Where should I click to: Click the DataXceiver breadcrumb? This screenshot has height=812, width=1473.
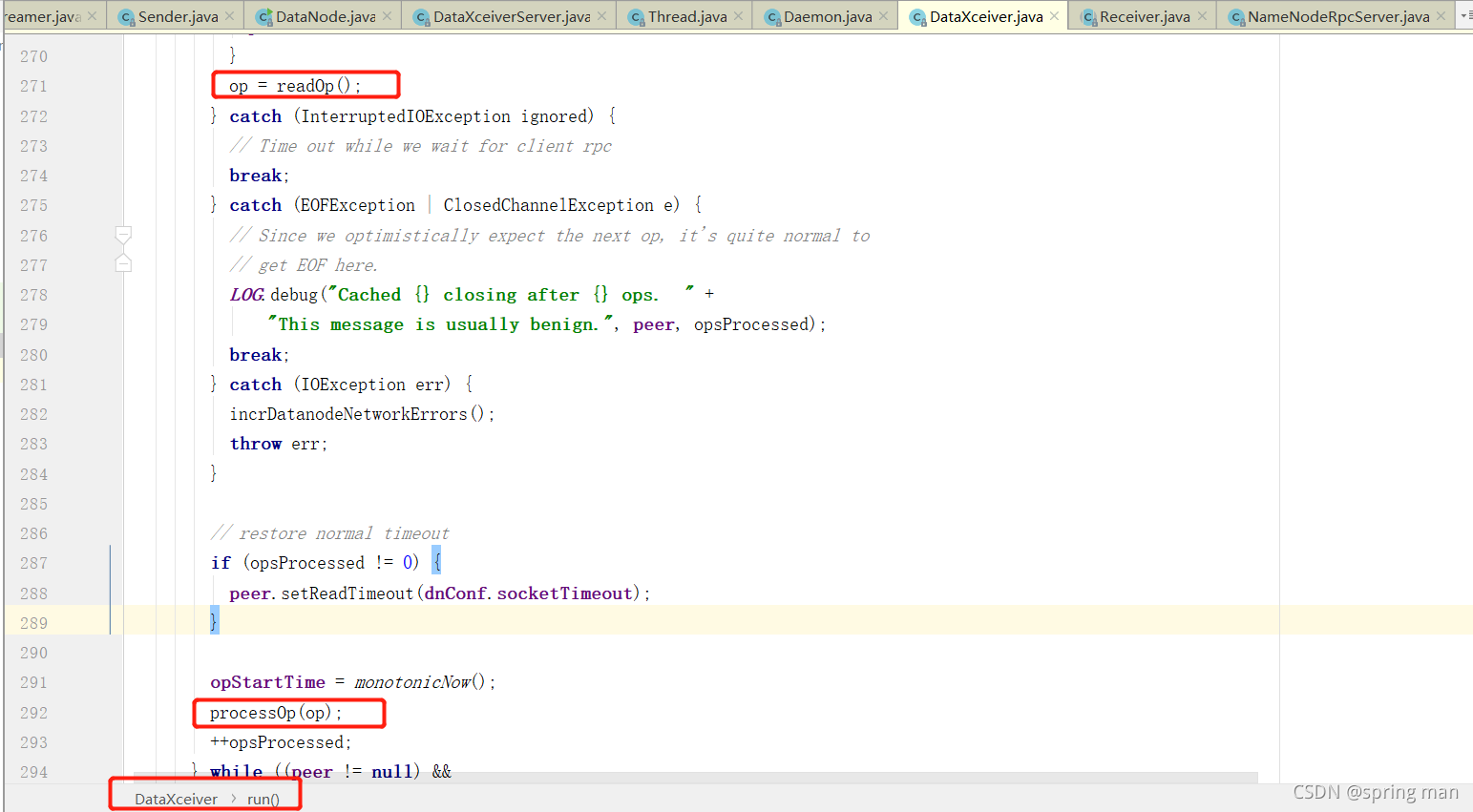tap(176, 799)
